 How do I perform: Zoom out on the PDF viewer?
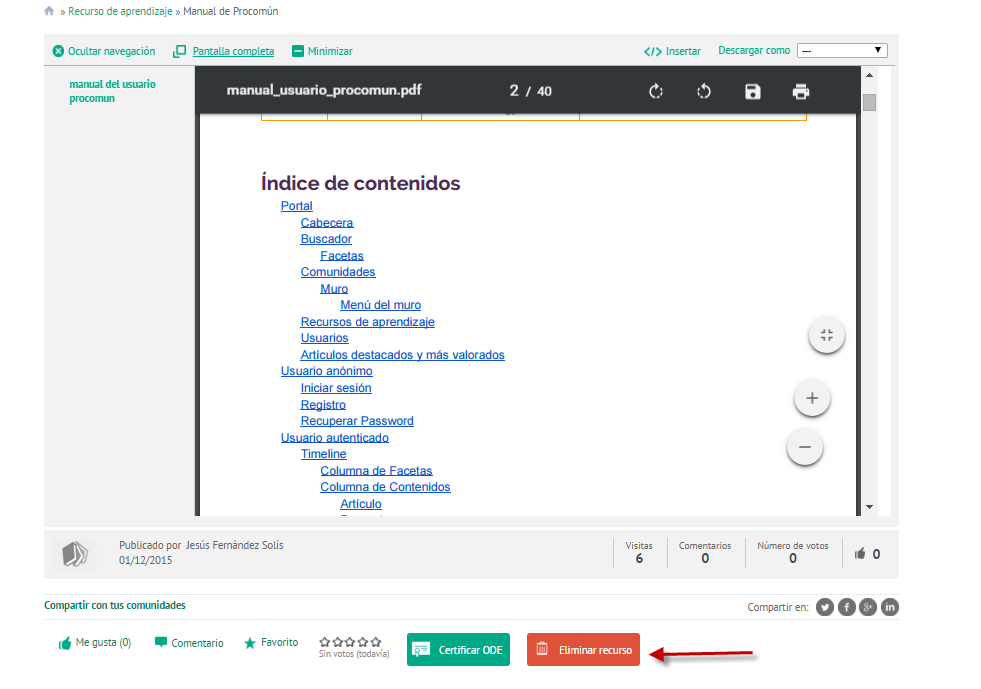pyautogui.click(x=804, y=447)
